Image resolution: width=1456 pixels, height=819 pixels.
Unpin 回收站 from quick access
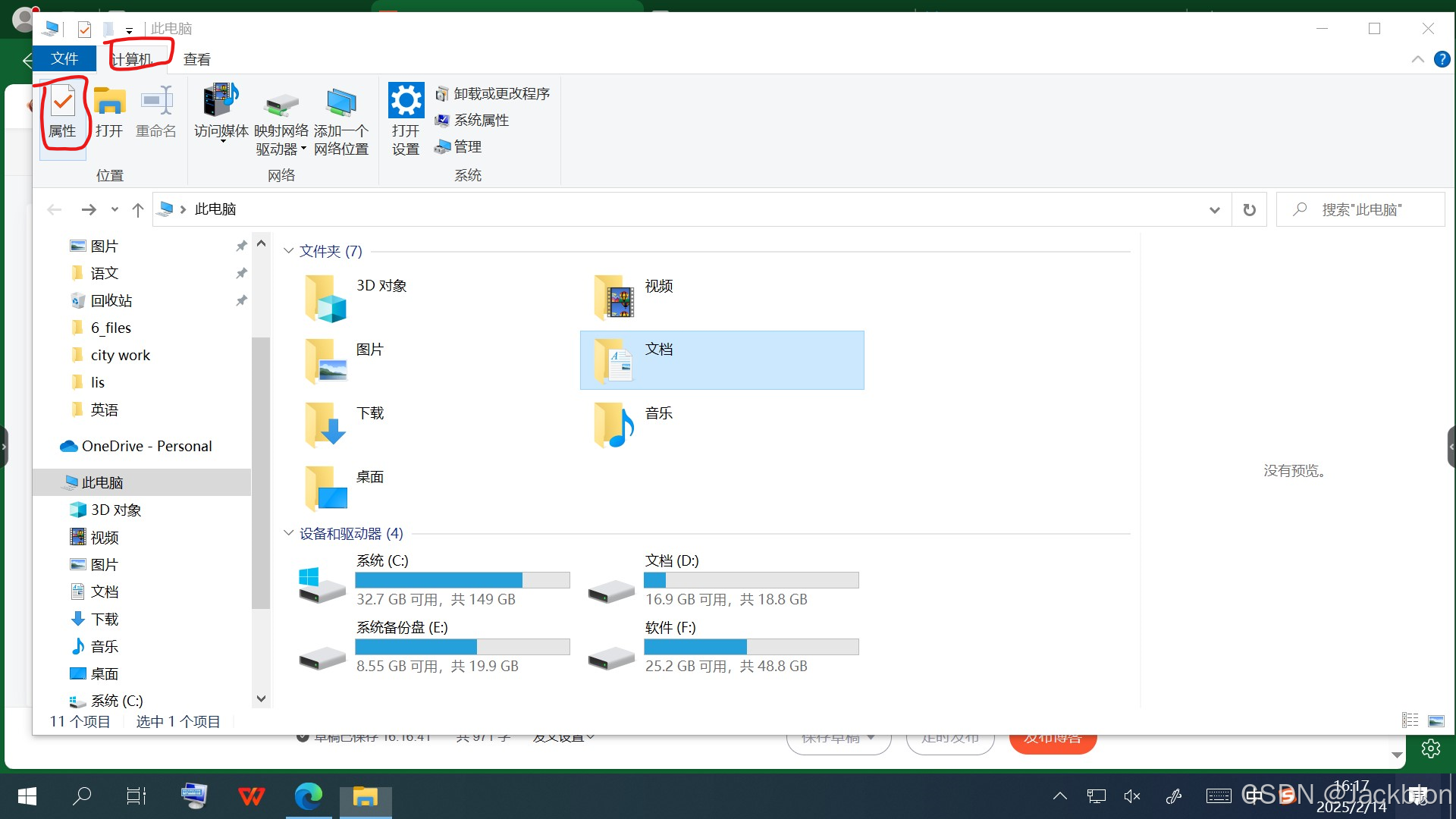click(241, 301)
